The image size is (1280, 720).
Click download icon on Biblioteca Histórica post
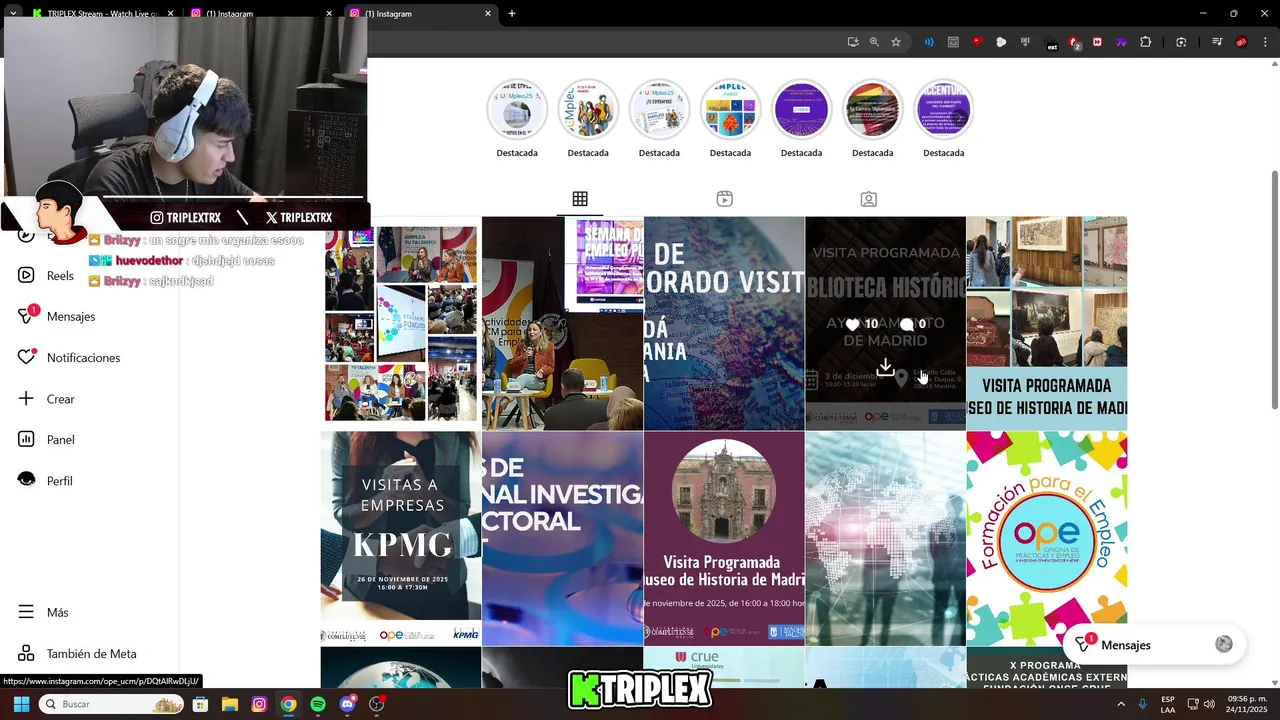[885, 368]
